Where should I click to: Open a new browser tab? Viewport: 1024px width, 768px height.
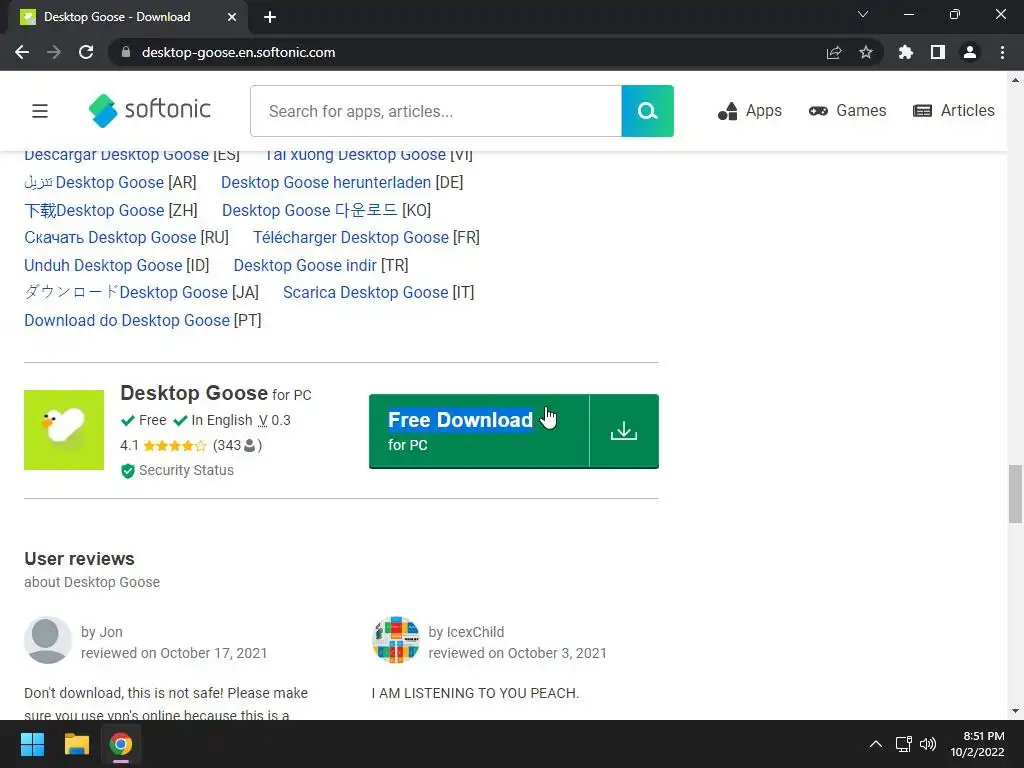(x=270, y=17)
